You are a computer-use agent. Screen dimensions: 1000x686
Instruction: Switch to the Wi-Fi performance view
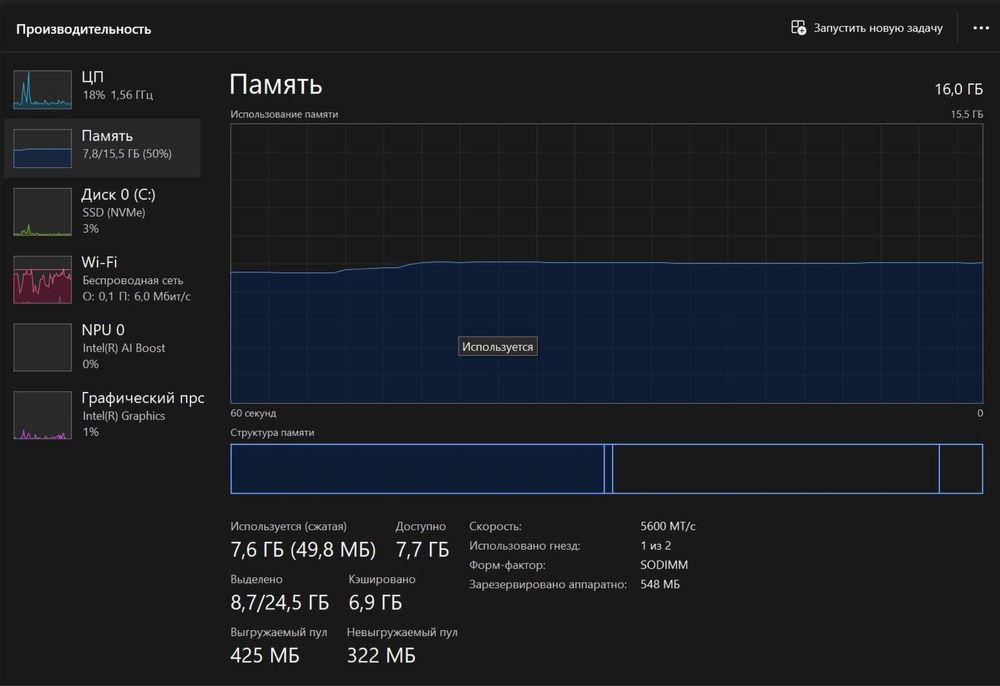click(x=102, y=279)
